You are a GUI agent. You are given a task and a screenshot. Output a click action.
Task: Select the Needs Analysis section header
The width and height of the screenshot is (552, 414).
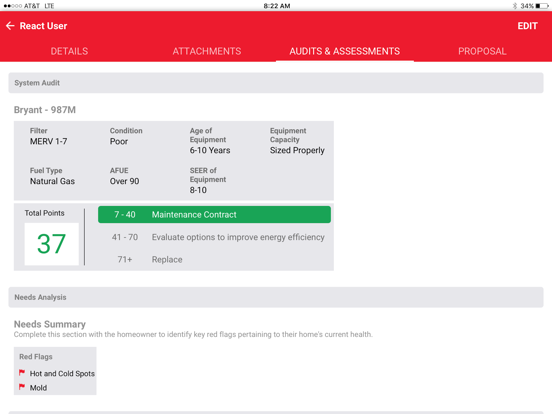click(276, 297)
